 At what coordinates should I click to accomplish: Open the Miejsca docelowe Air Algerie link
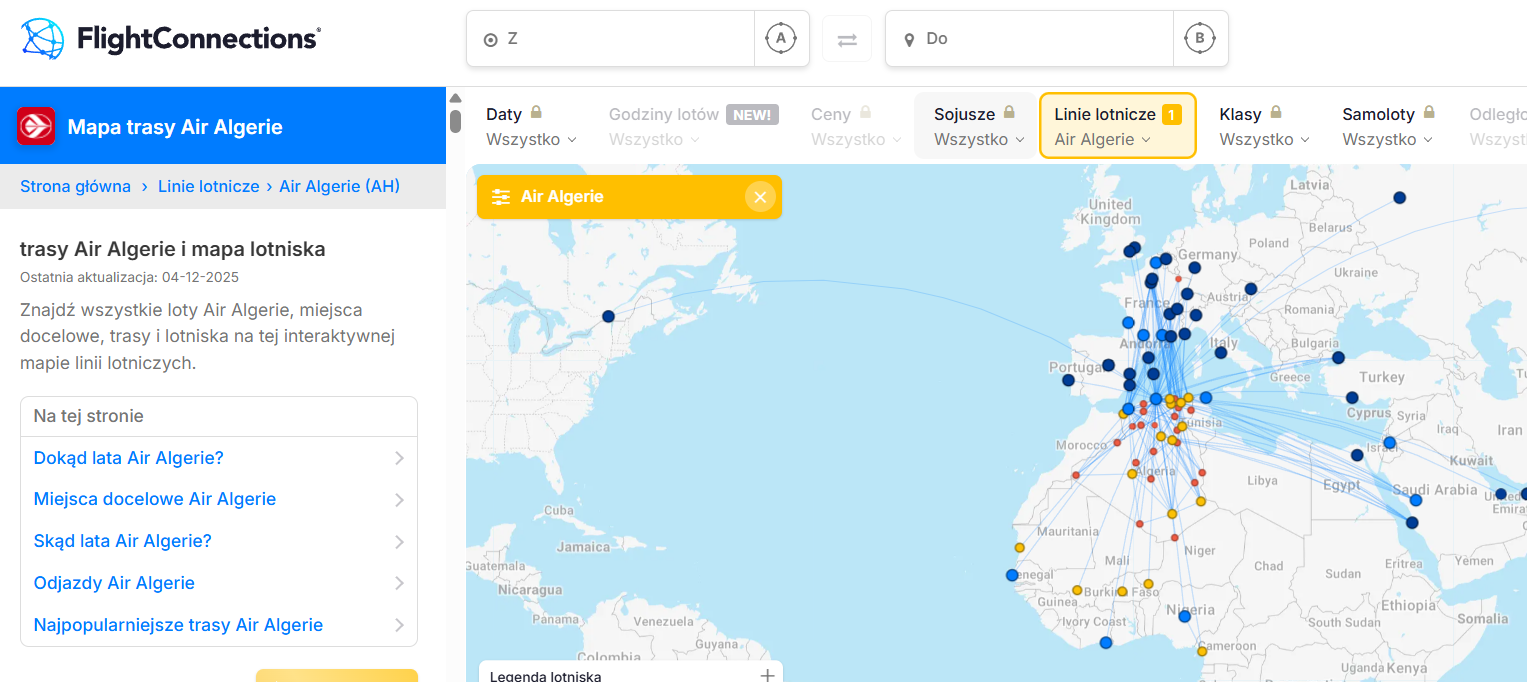[x=155, y=499]
